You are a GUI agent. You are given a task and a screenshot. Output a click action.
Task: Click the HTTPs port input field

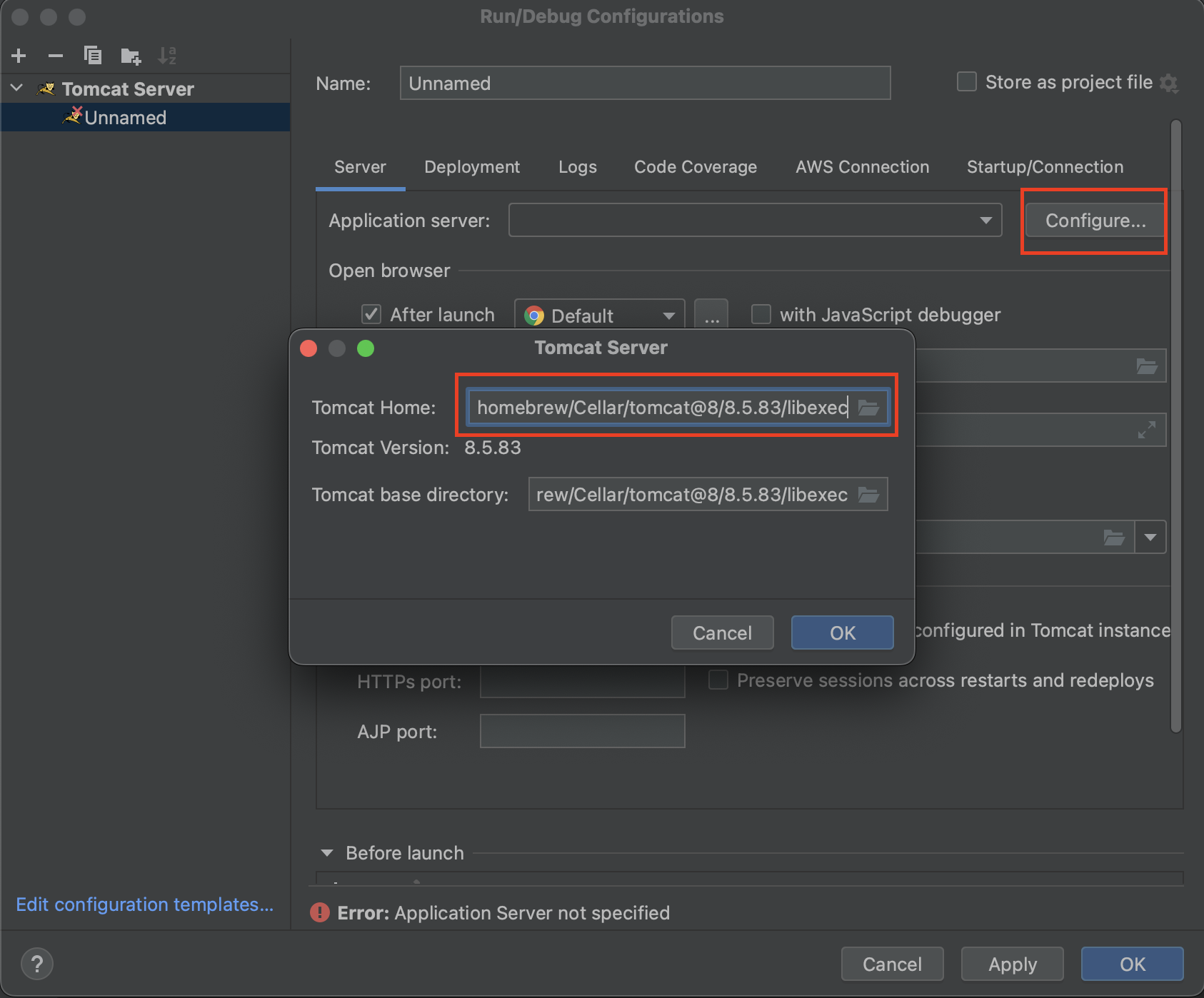(582, 681)
